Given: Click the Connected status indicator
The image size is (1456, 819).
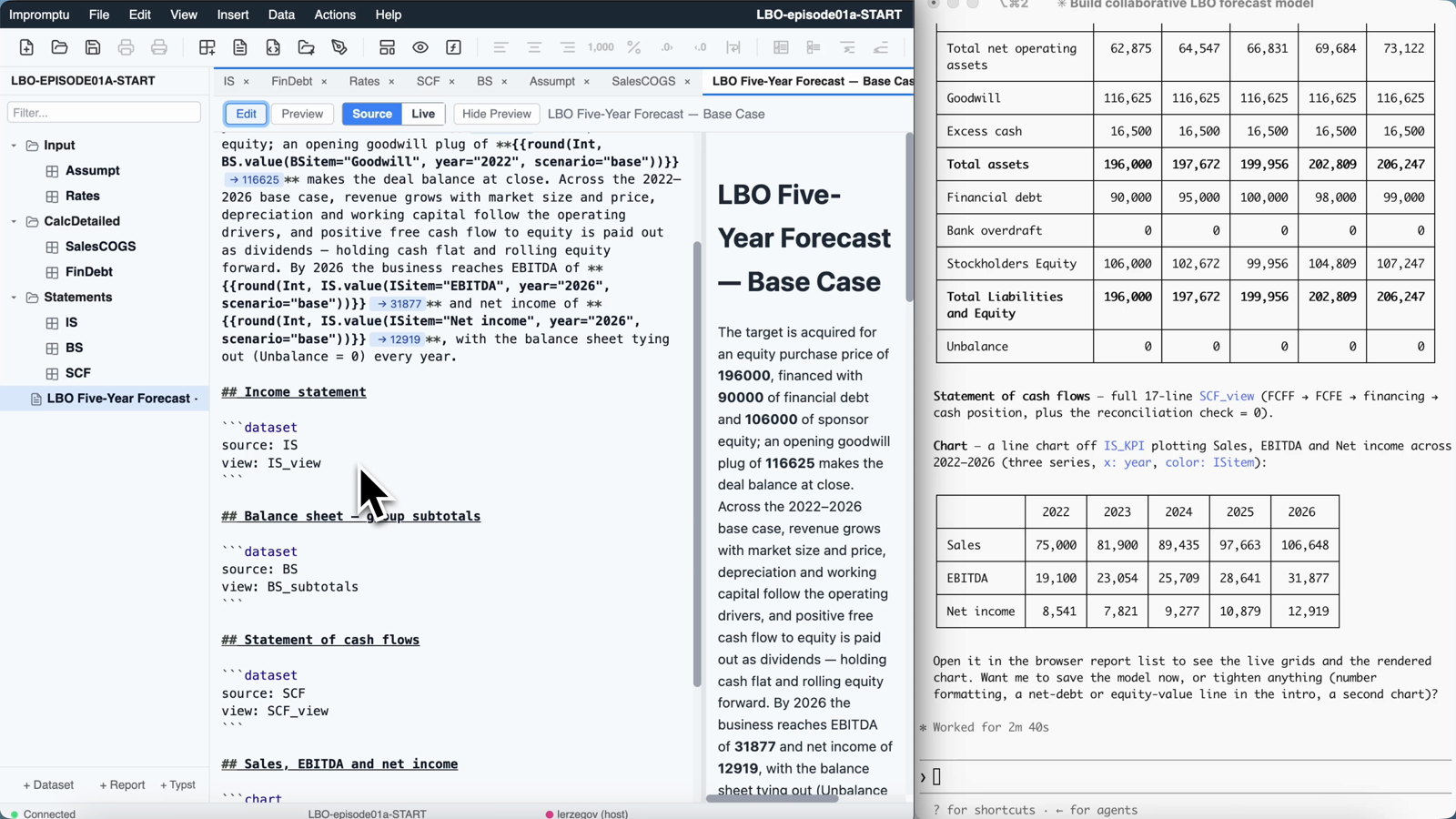Looking at the screenshot, I should (43, 814).
